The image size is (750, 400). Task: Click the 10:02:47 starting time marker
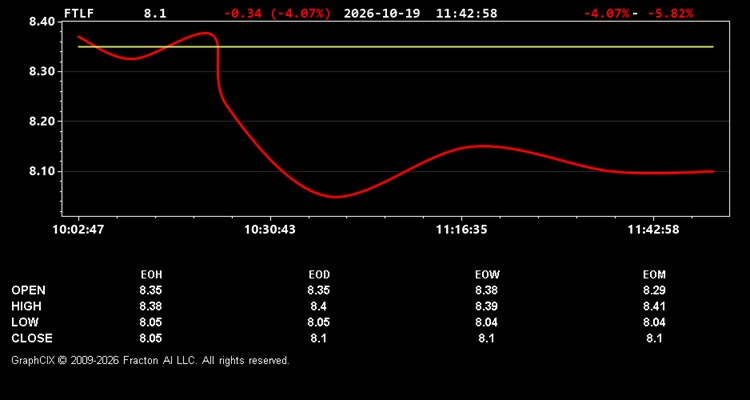pyautogui.click(x=78, y=230)
